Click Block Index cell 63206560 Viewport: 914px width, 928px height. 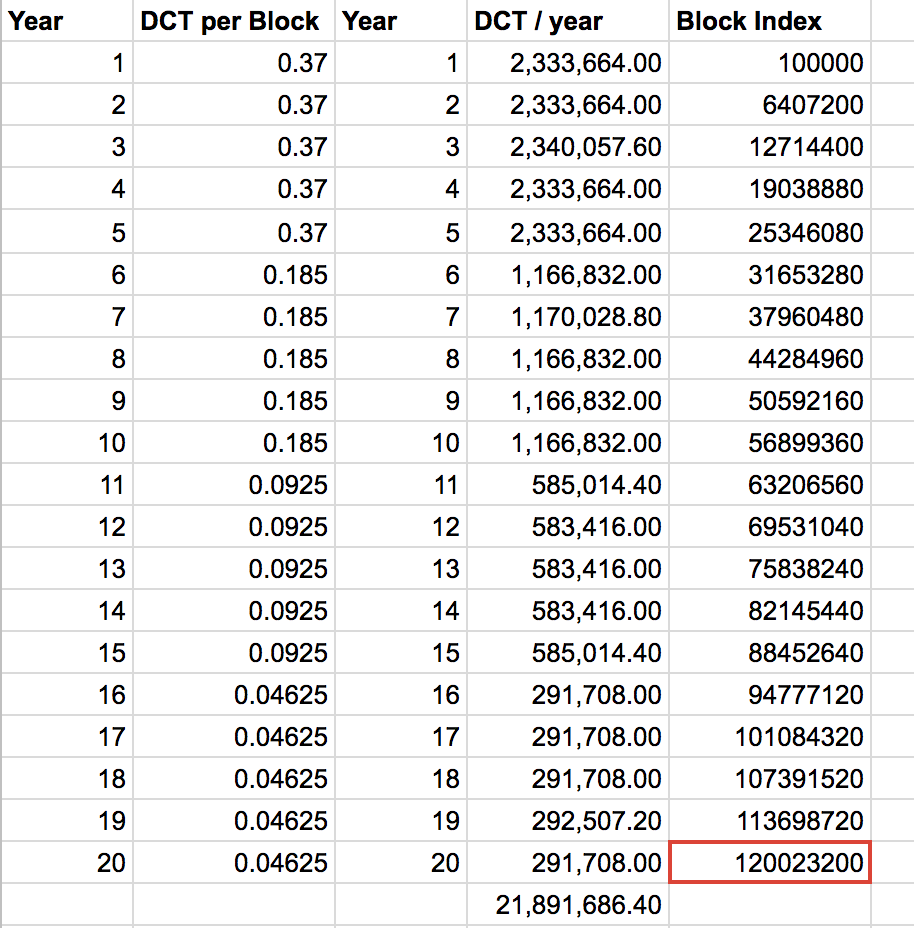(x=770, y=485)
